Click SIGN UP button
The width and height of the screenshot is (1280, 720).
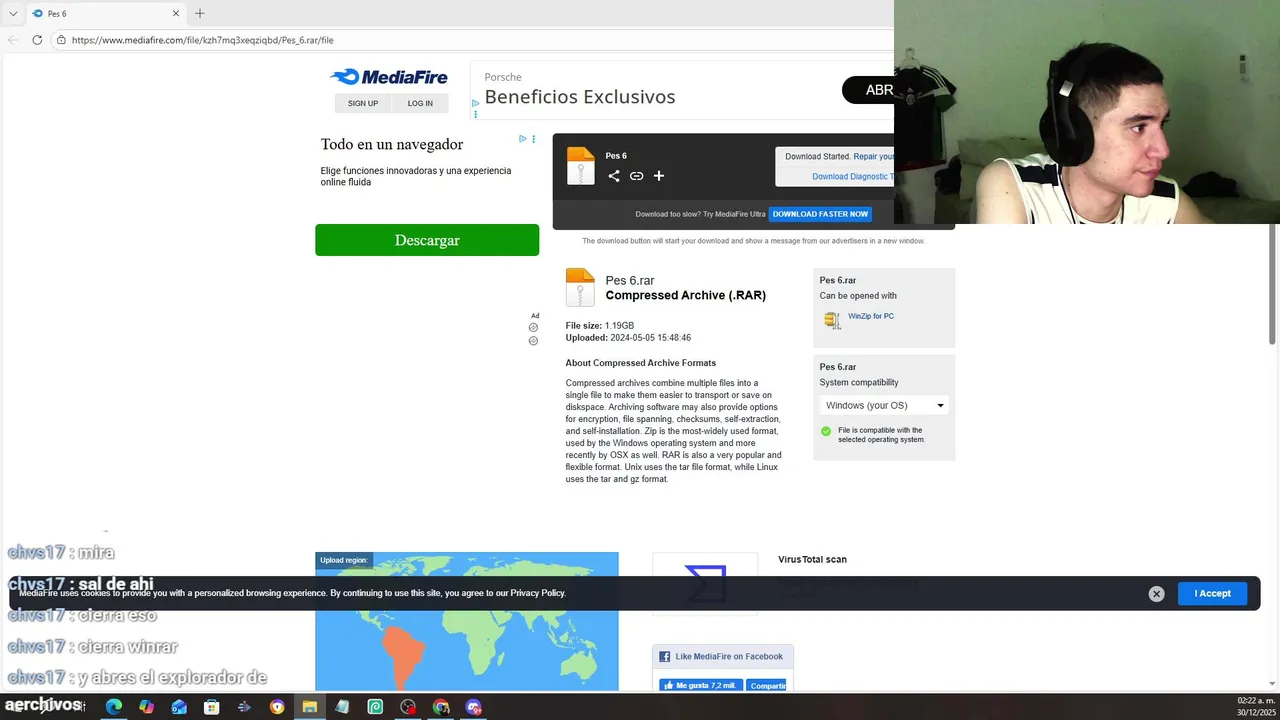363,103
